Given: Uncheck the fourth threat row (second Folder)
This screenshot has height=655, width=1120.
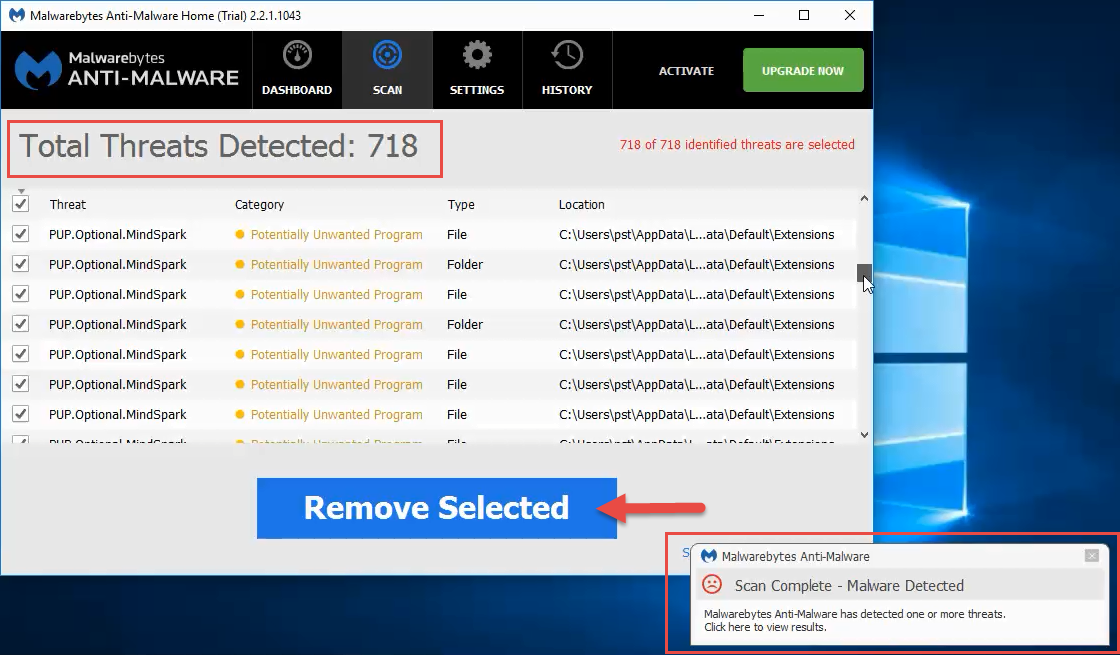Looking at the screenshot, I should point(21,324).
